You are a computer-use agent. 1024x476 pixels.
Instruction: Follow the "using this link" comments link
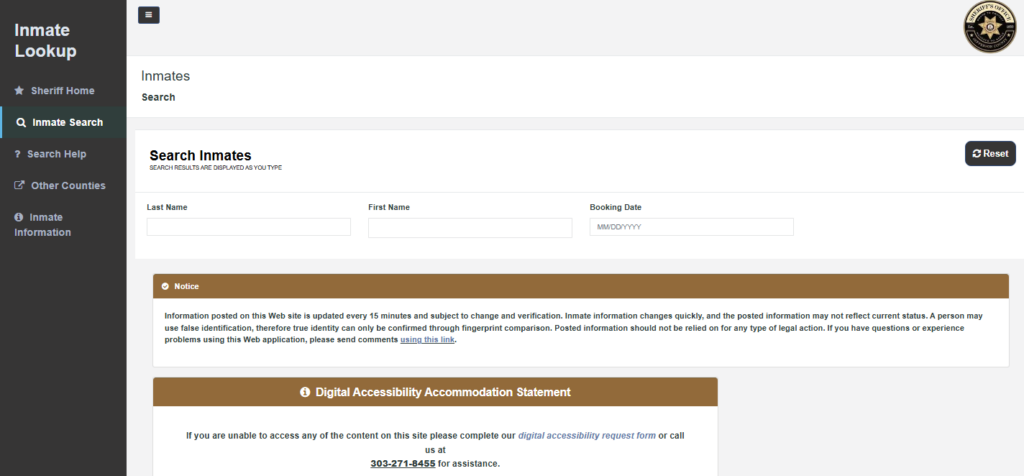[427, 341]
